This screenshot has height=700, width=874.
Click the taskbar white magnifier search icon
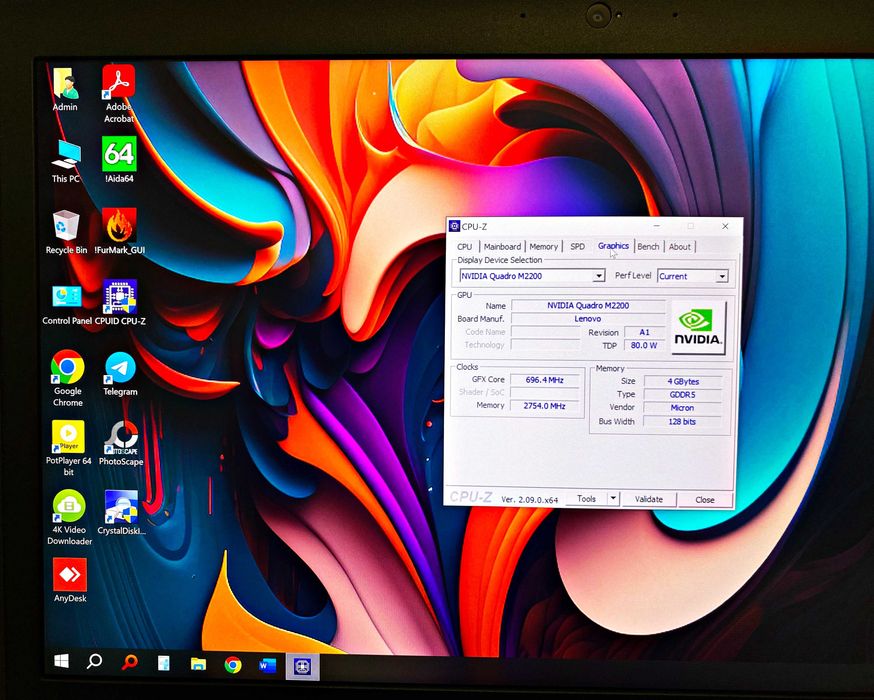[94, 662]
